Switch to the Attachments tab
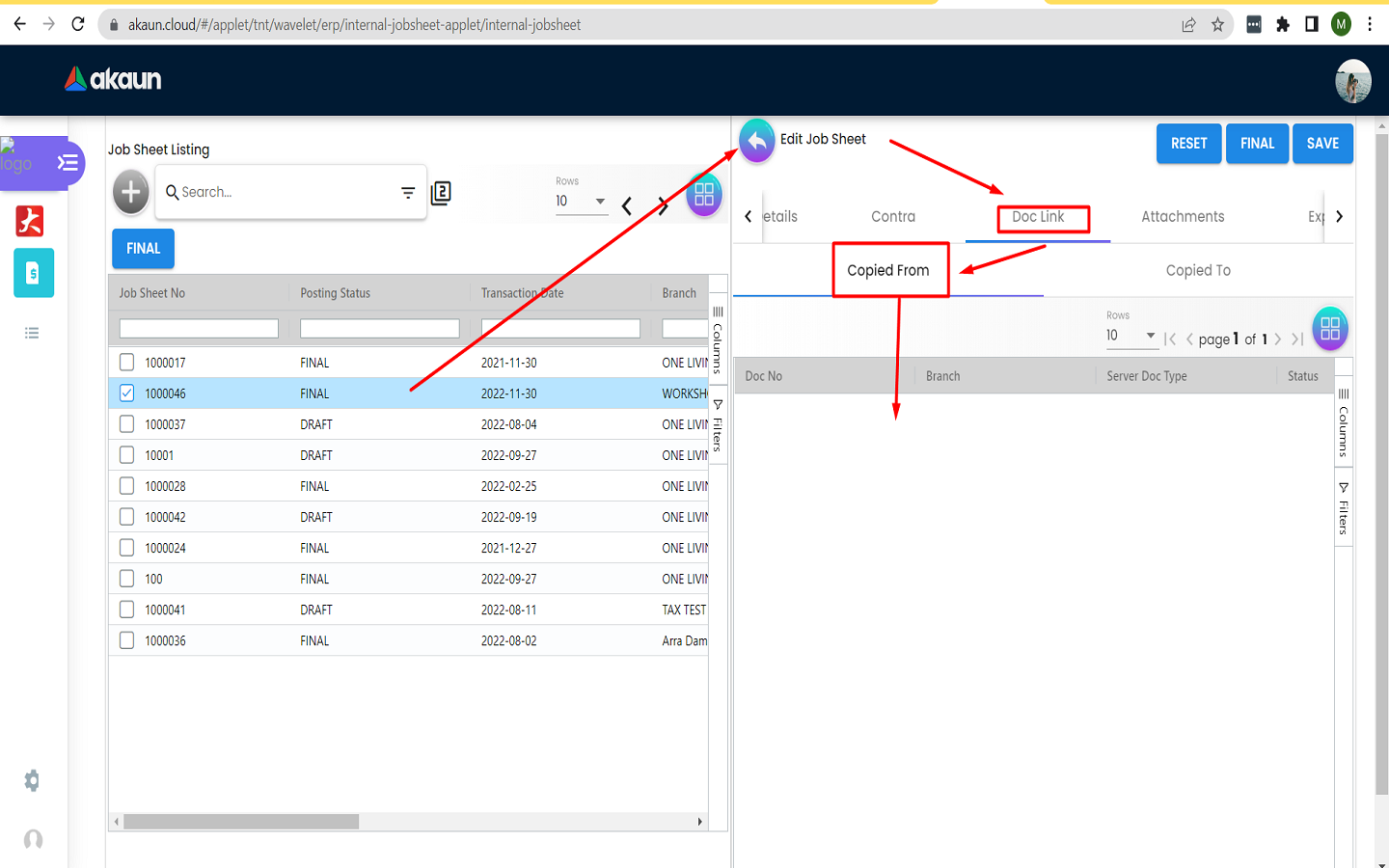The width and height of the screenshot is (1389, 868). tap(1183, 217)
